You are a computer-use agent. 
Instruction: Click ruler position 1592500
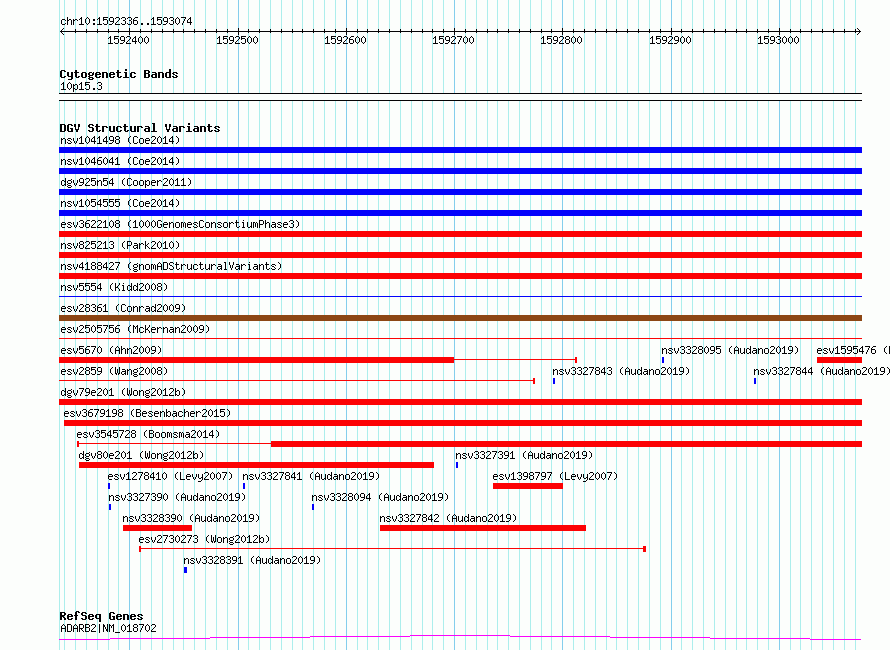click(237, 40)
